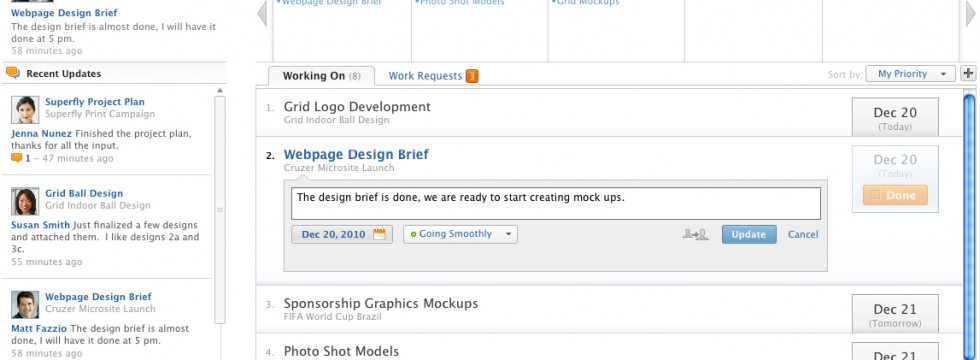Click the delegate people icon beside Update
This screenshot has height=360, width=980.
click(696, 234)
